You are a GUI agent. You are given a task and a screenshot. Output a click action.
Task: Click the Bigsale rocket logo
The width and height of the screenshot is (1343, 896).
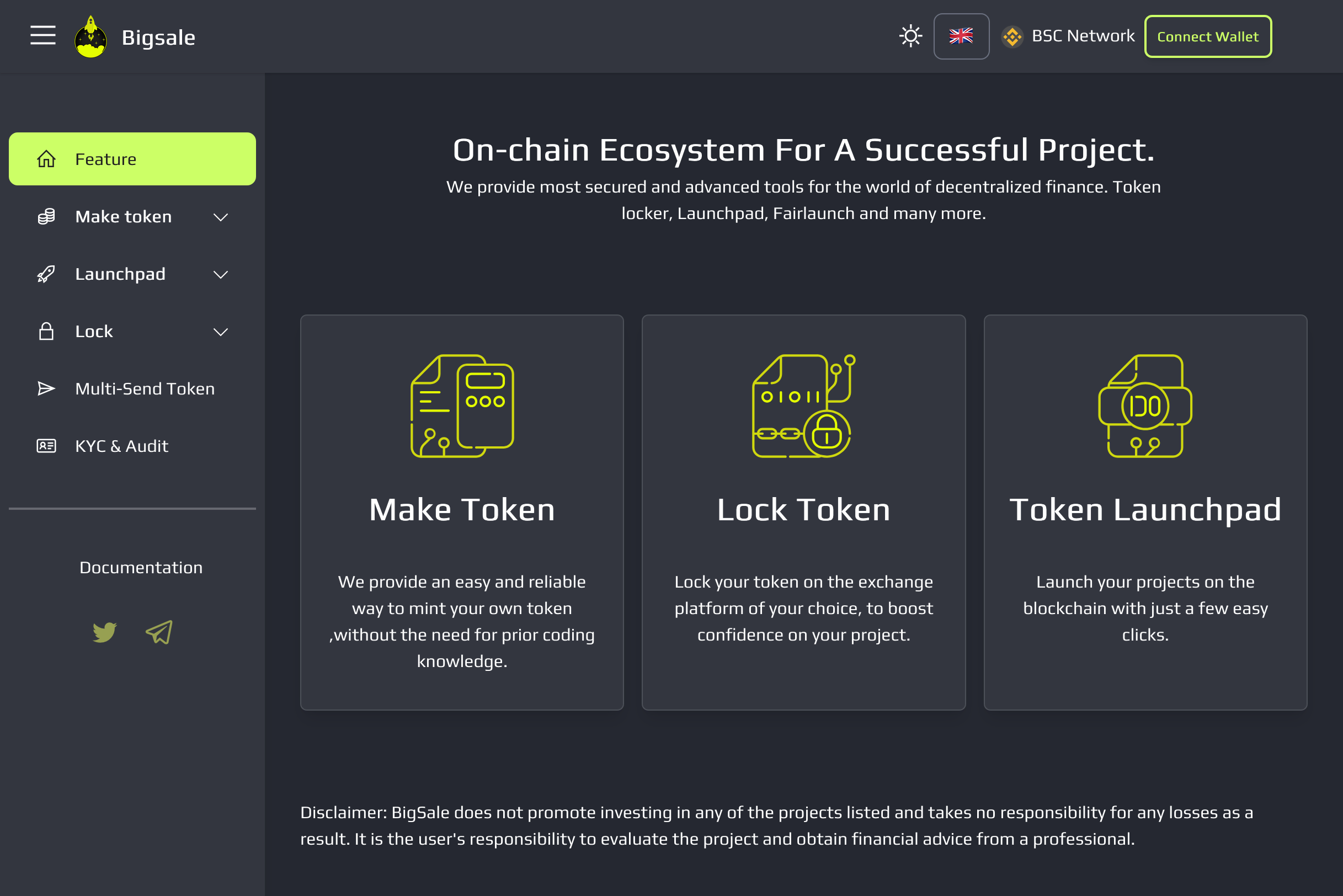coord(91,36)
